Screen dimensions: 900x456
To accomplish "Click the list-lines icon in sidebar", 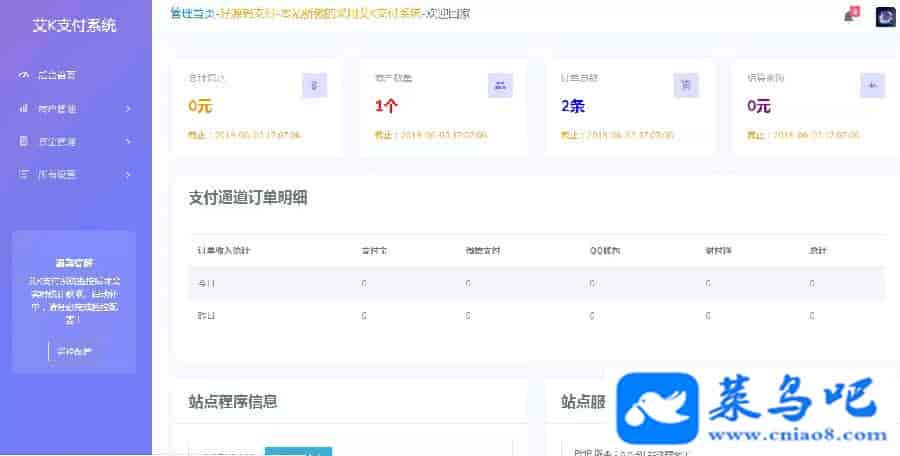I will (24, 174).
